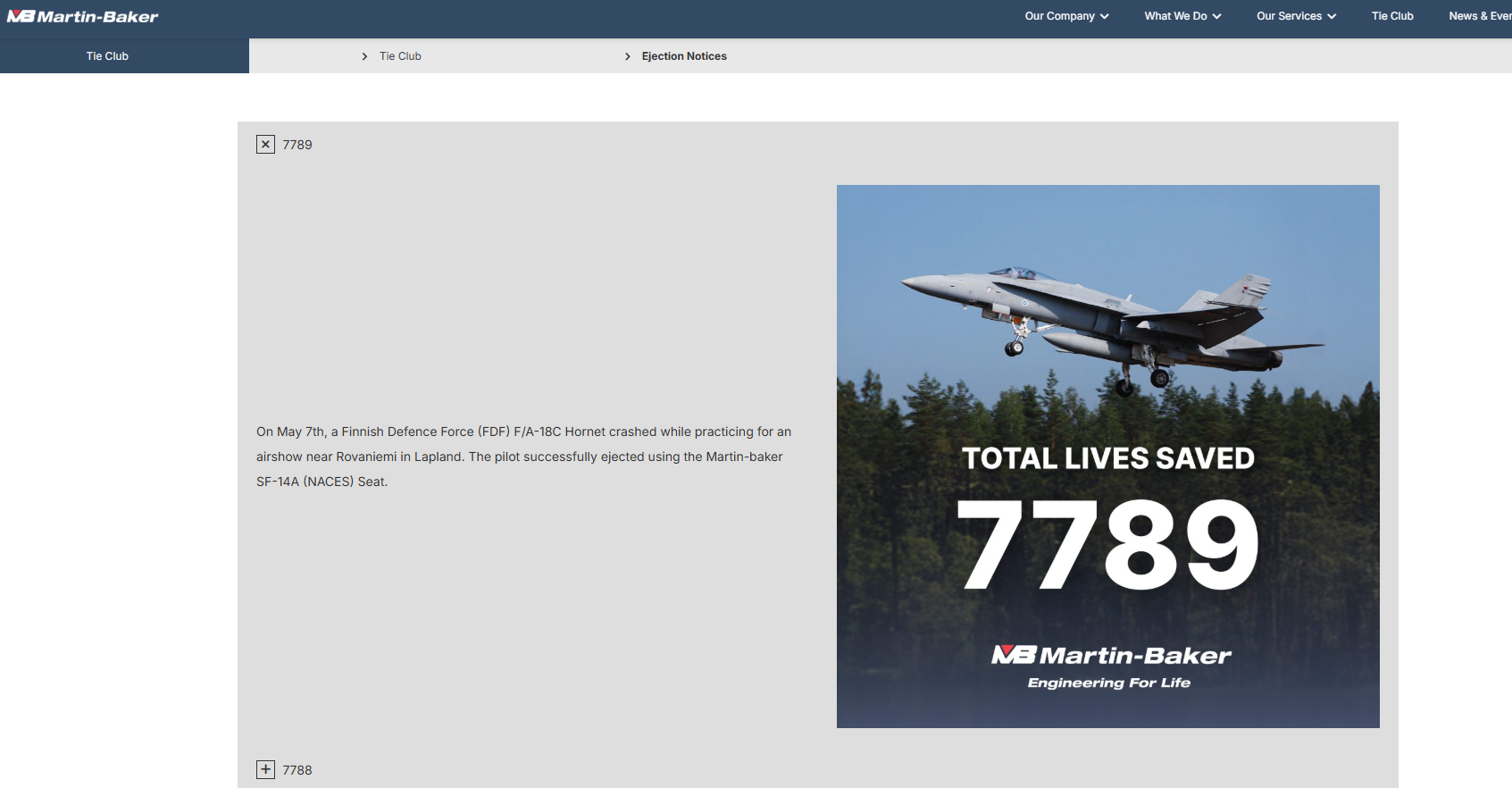Click the 7789 notice heading text
Screen dimensions: 1512x788
pyautogui.click(x=297, y=145)
